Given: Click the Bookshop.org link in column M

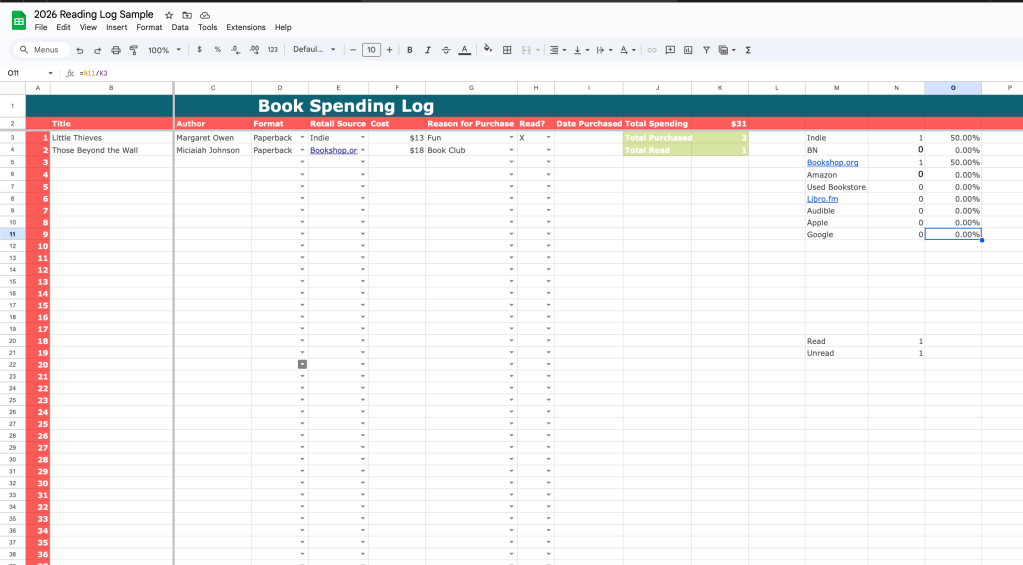Looking at the screenshot, I should click(x=832, y=162).
